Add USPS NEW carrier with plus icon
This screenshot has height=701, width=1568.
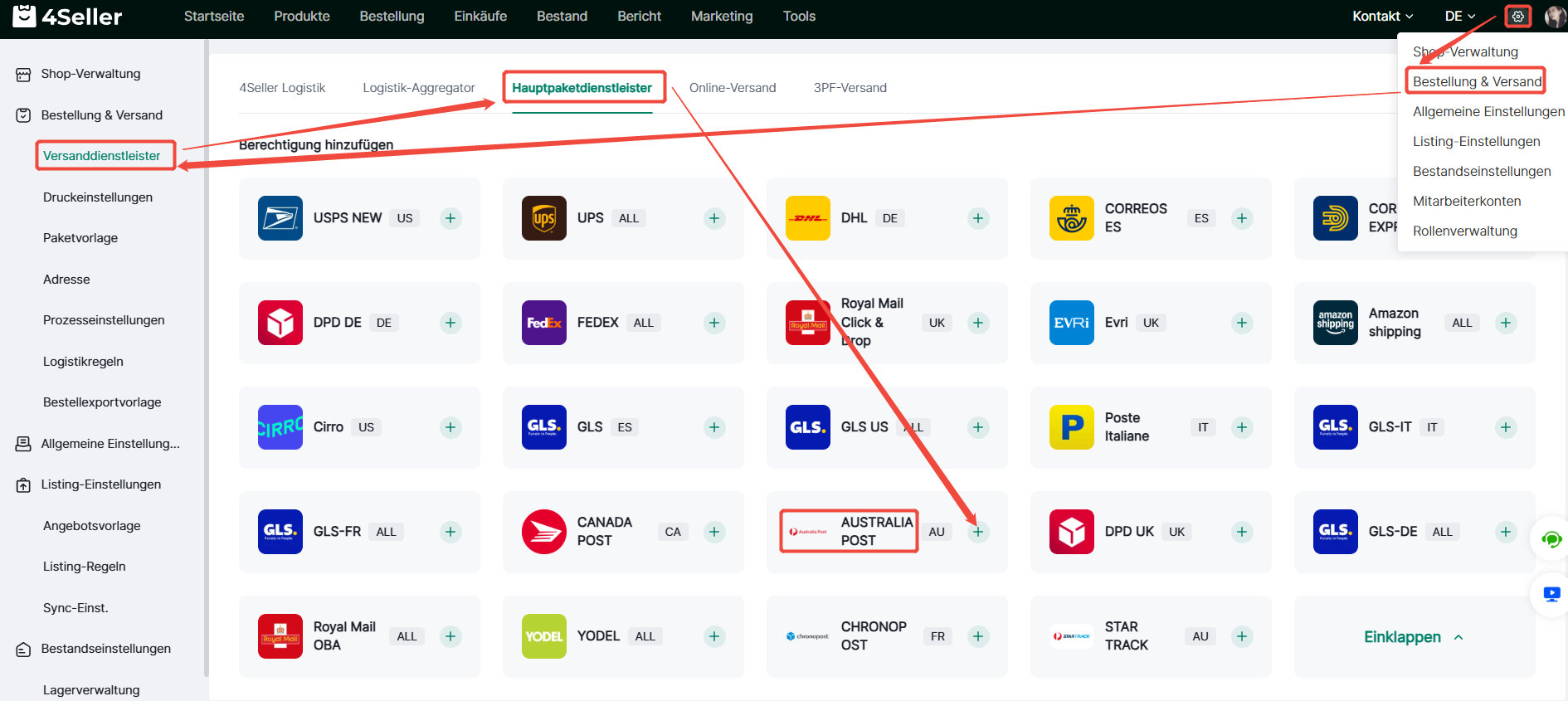[450, 218]
